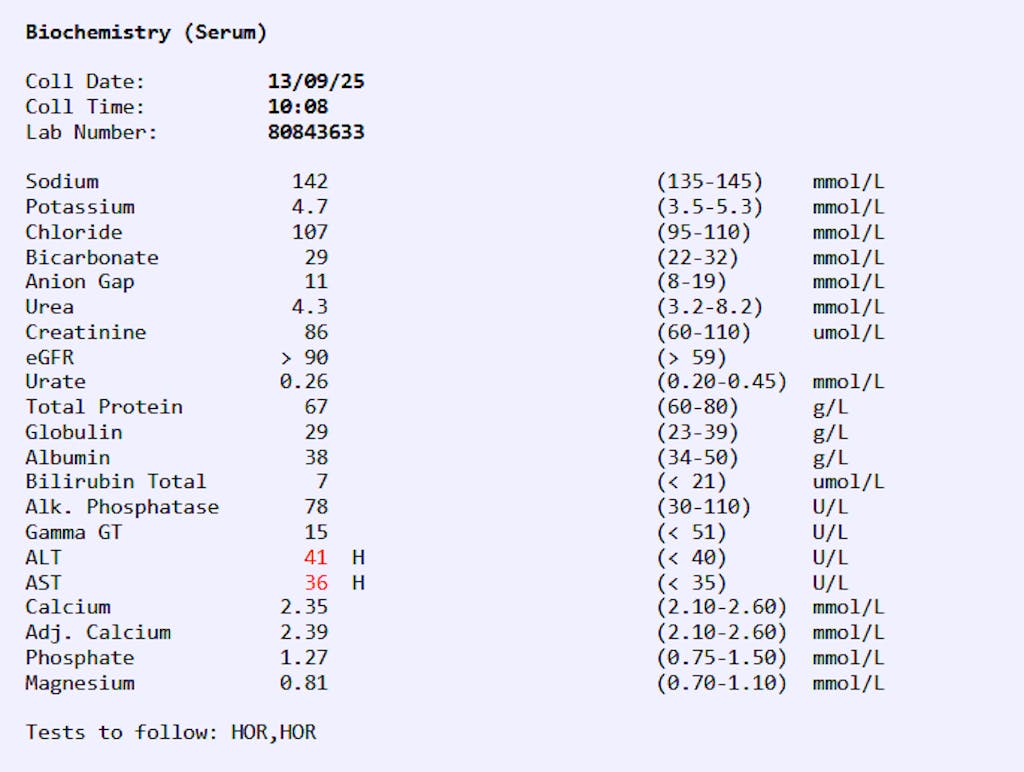
Task: Select the Creatinine row label
Action: 86,332
